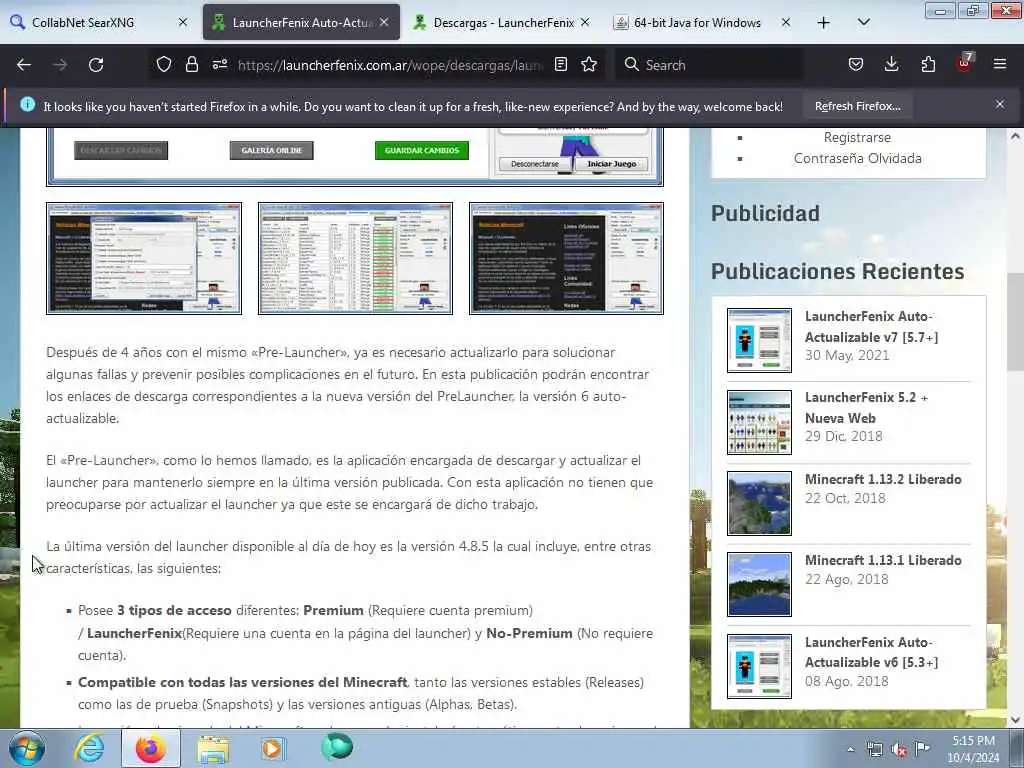
Task: Click the Contraseña Olvidada link
Action: click(x=857, y=158)
